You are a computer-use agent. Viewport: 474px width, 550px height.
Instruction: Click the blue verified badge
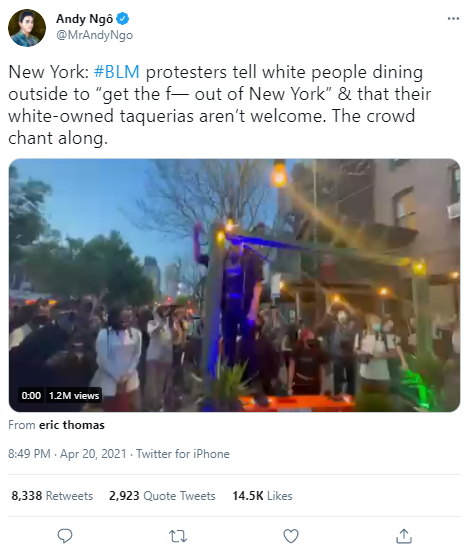point(122,19)
